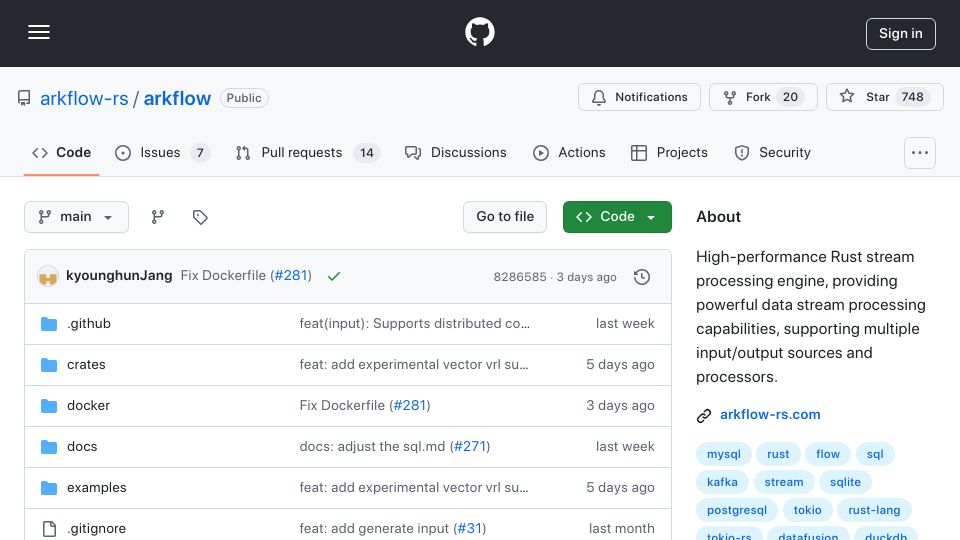Select the flow topic tag

(x=828, y=454)
